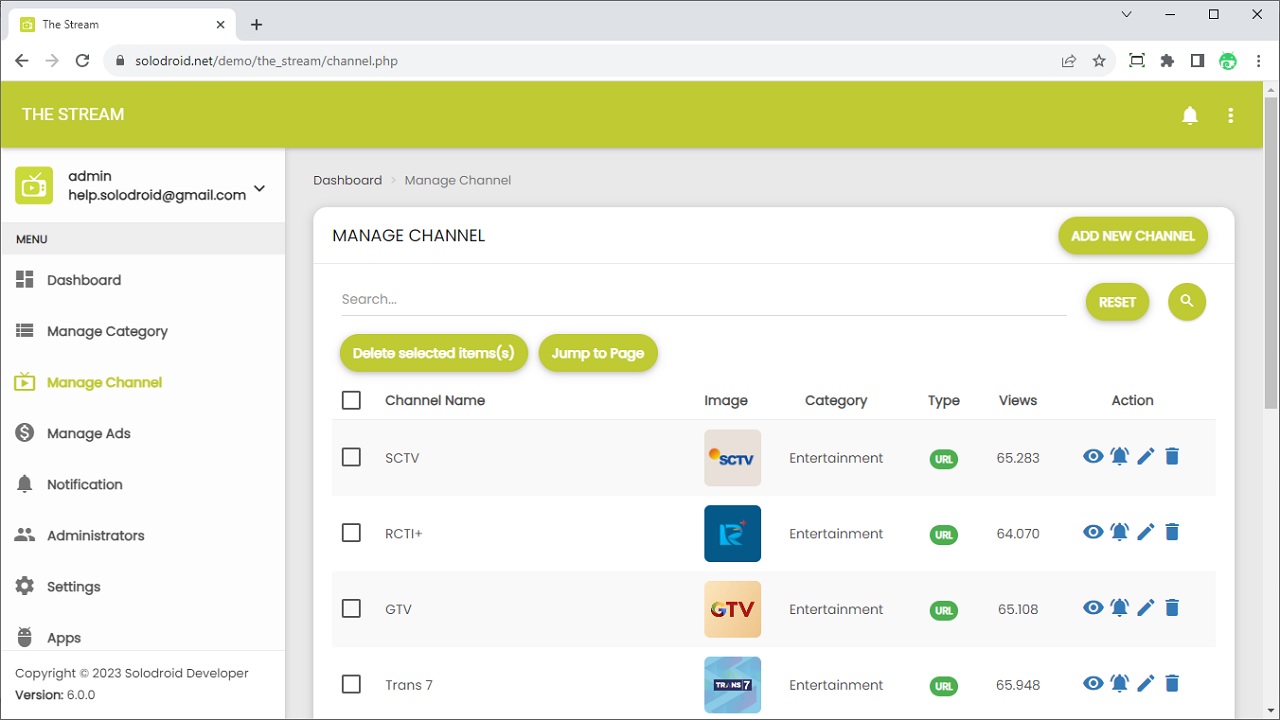Click the magnifier search button
1280x720 pixels.
[x=1187, y=301]
